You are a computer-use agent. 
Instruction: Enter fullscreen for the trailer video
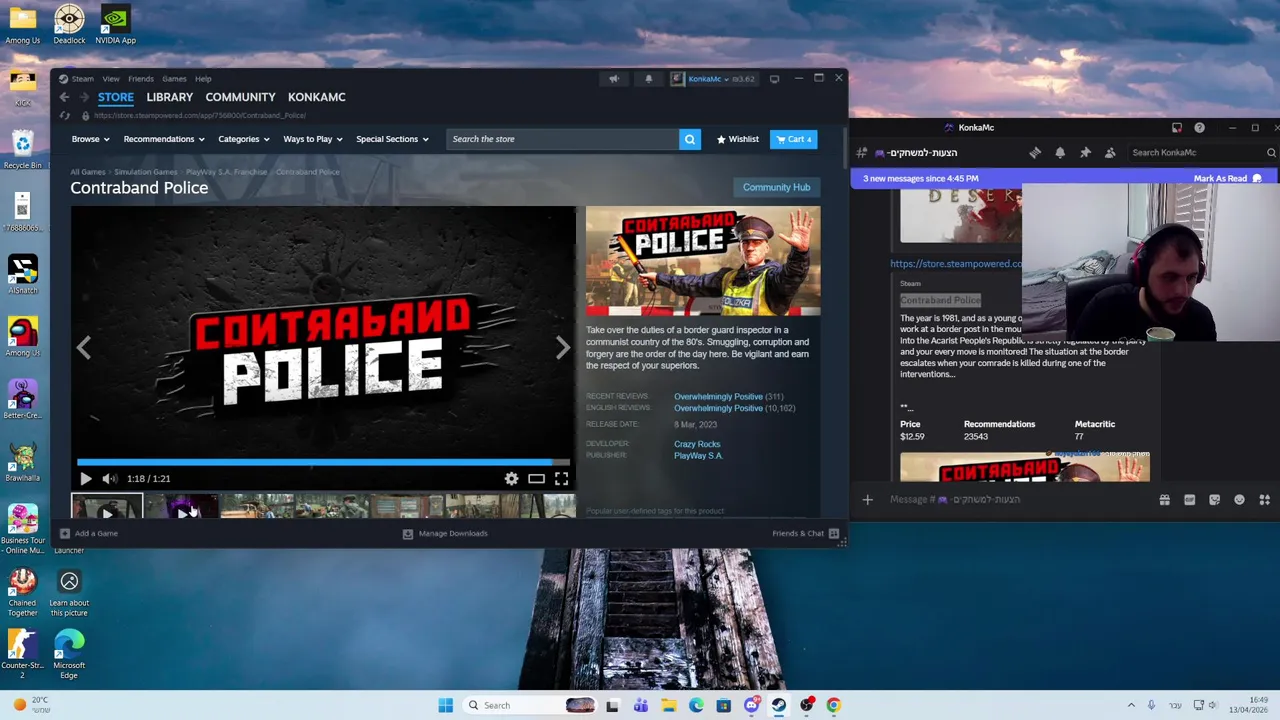(x=561, y=479)
